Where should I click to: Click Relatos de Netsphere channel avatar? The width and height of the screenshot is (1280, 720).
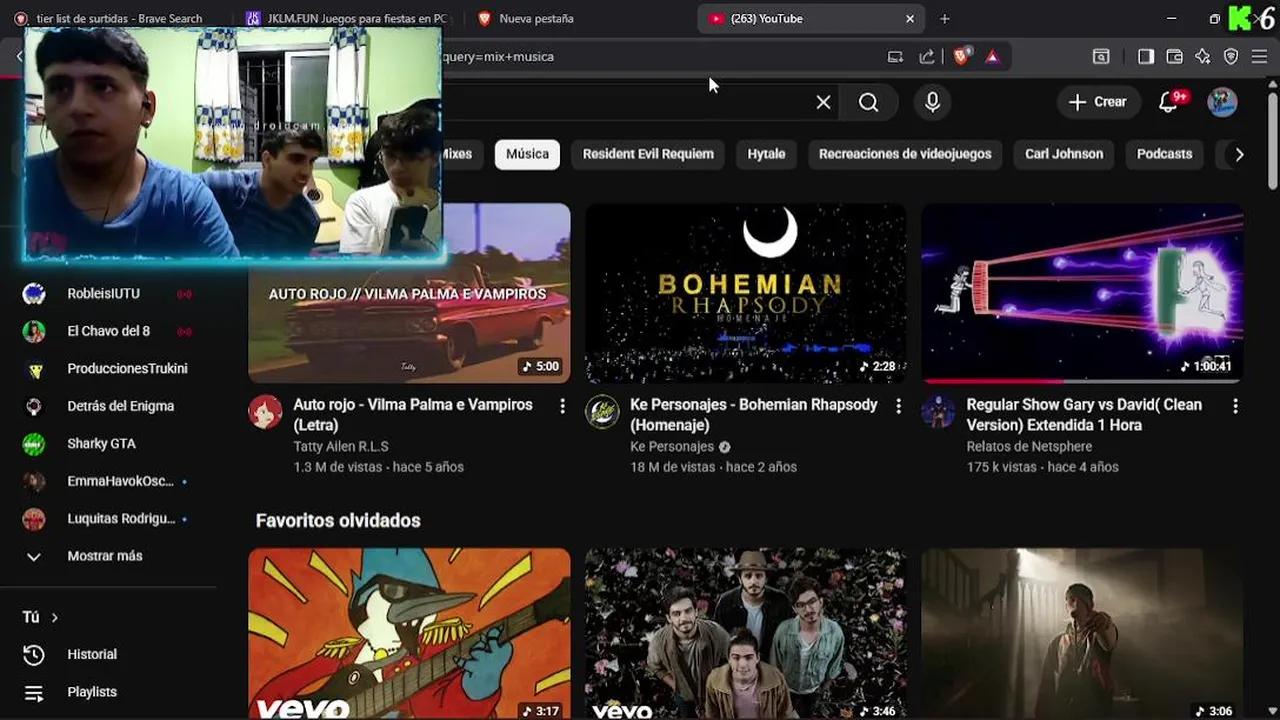click(938, 412)
